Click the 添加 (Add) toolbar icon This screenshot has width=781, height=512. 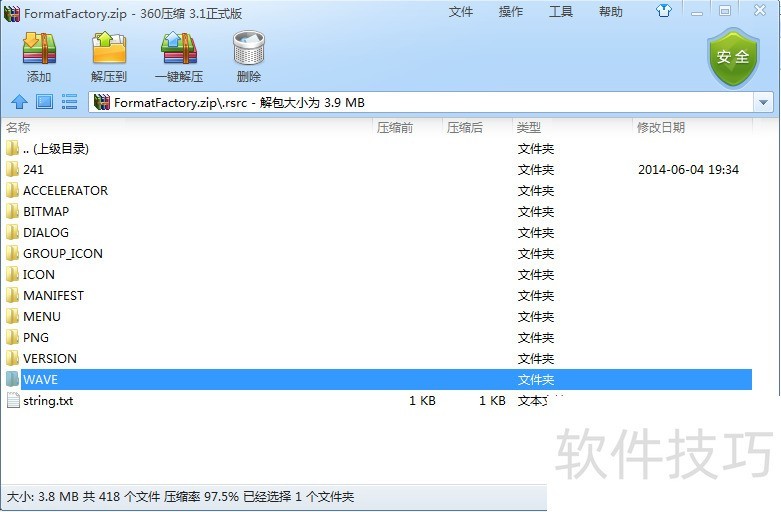click(39, 48)
